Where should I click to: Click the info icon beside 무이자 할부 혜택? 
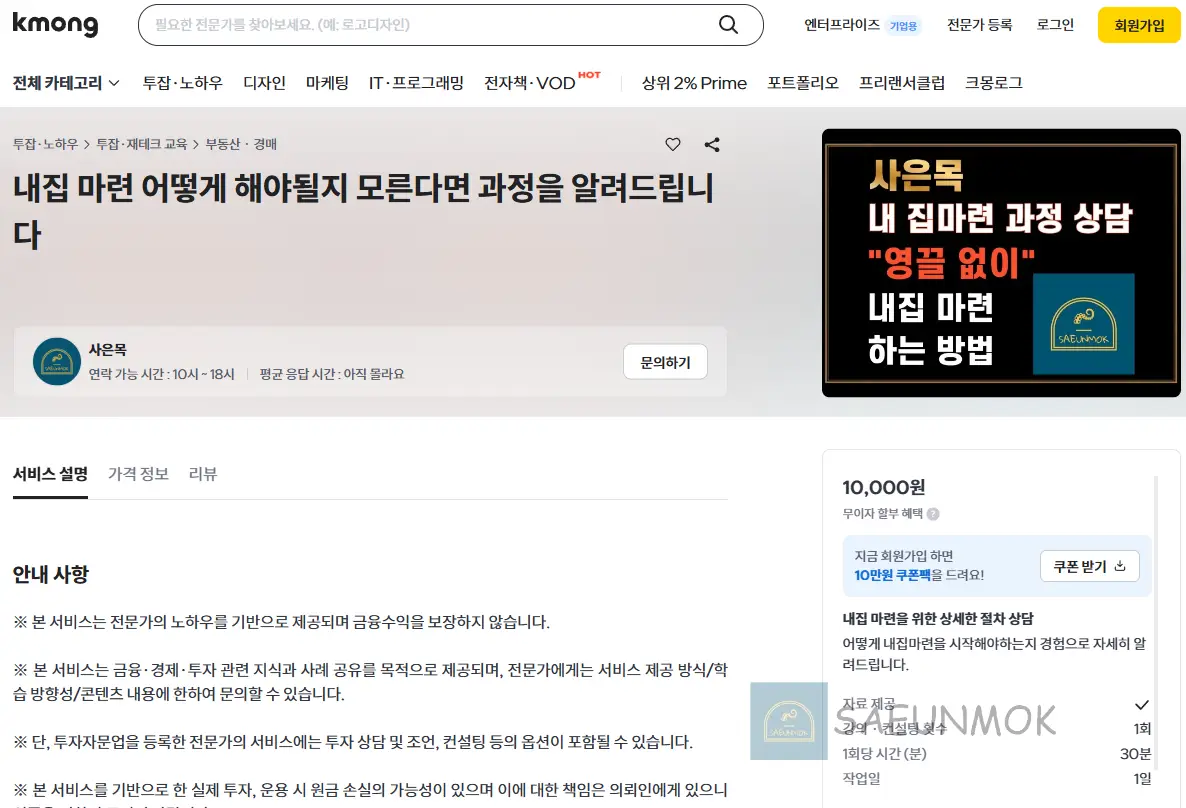pyautogui.click(x=933, y=513)
